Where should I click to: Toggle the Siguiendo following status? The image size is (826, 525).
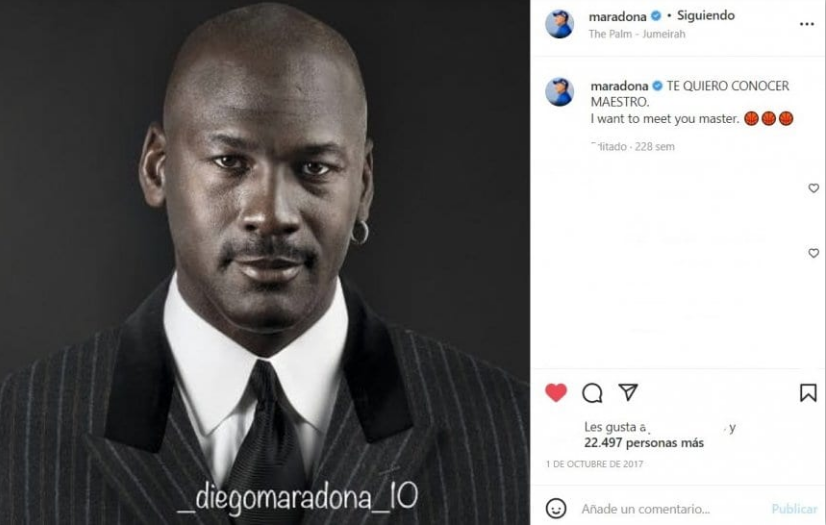[x=705, y=16]
